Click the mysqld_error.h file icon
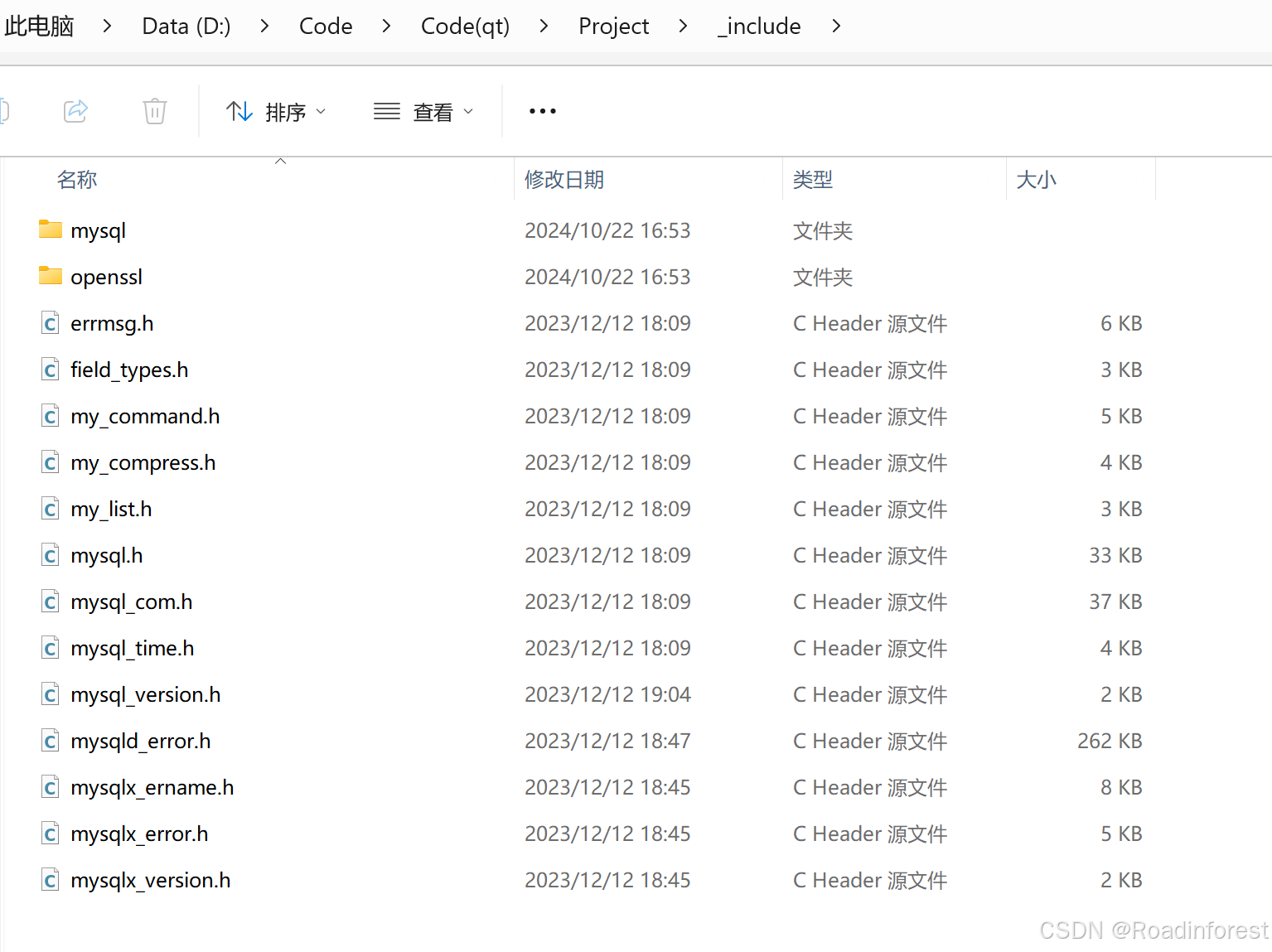Viewport: 1272px width, 952px height. pyautogui.click(x=51, y=741)
